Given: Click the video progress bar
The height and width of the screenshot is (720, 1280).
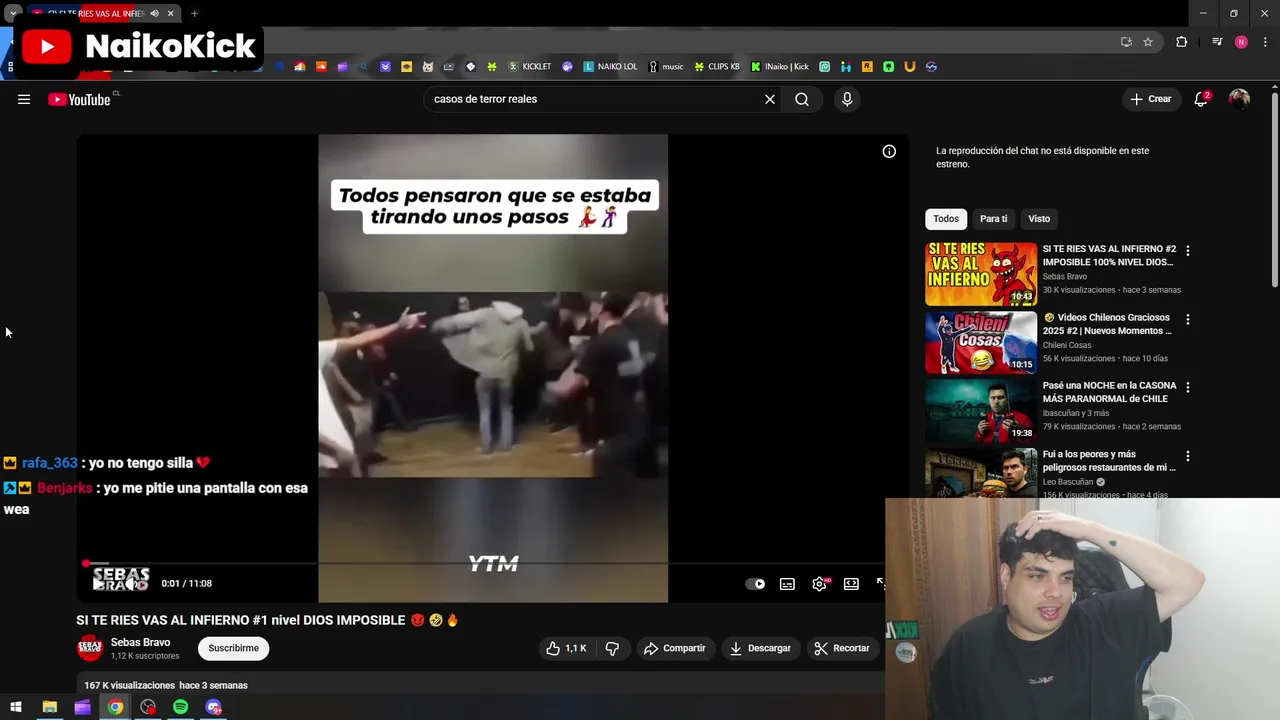Looking at the screenshot, I should tap(483, 564).
